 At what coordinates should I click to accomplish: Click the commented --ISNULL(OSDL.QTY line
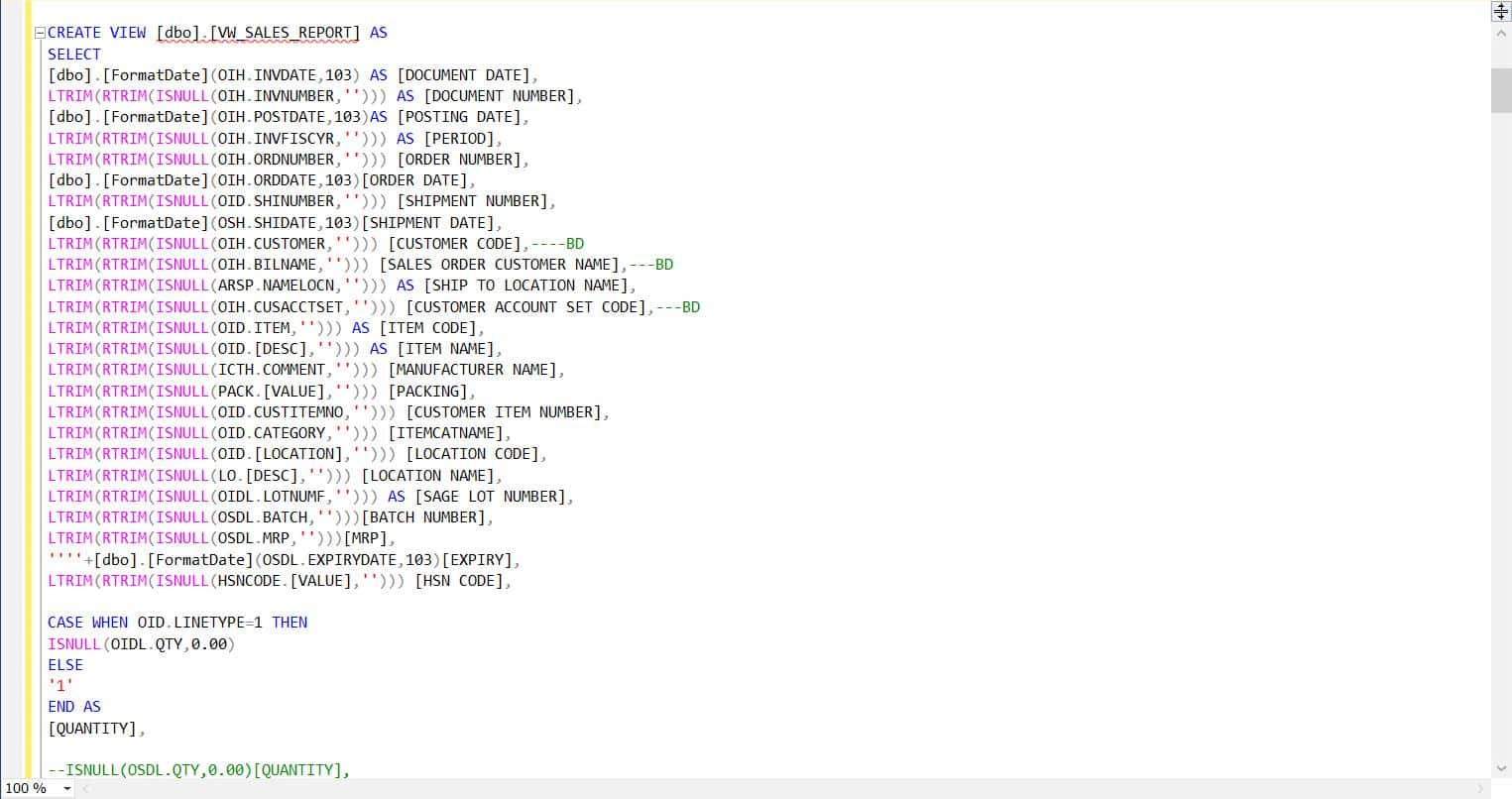[x=198, y=769]
